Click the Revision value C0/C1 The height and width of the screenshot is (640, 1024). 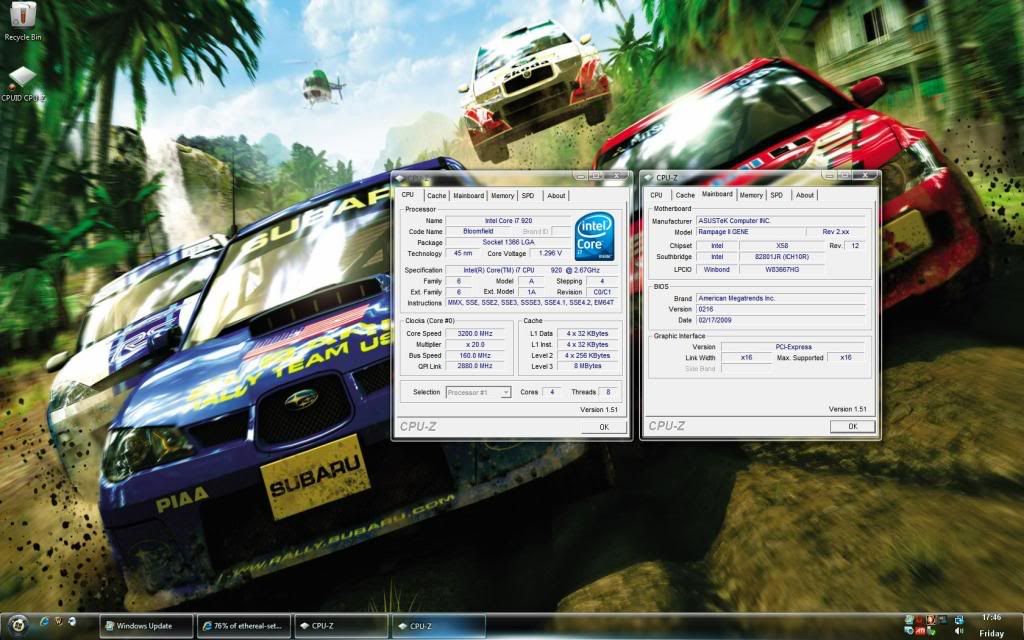(x=602, y=292)
